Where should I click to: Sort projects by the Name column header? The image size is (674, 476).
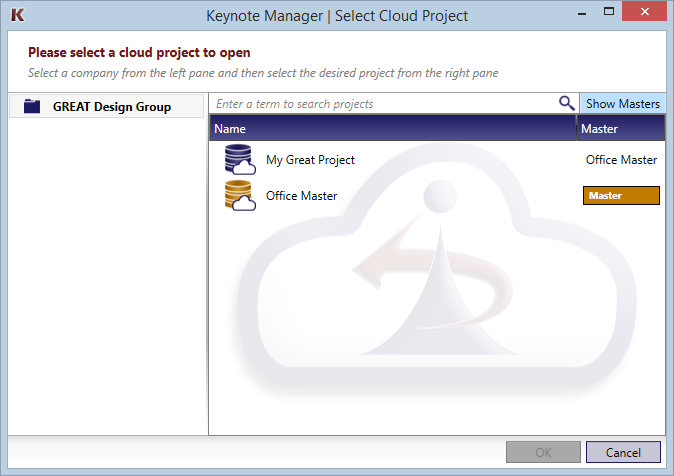tap(392, 129)
